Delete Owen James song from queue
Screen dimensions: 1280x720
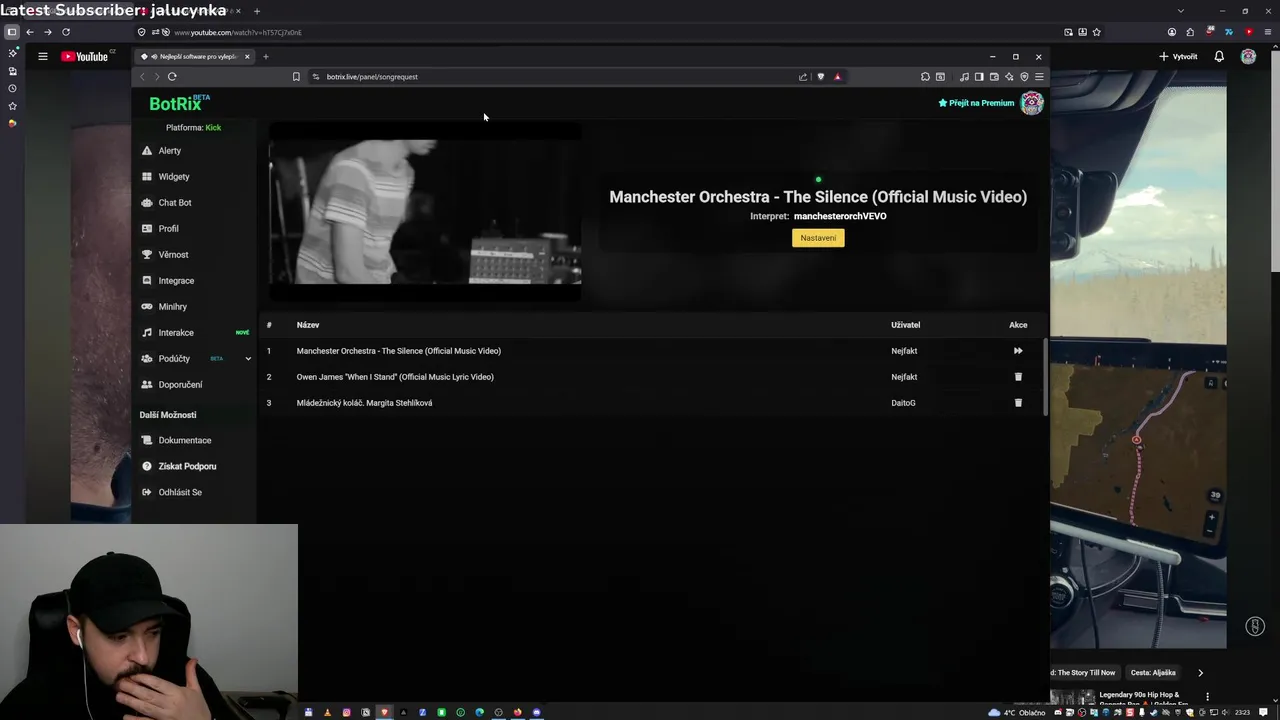point(1018,377)
